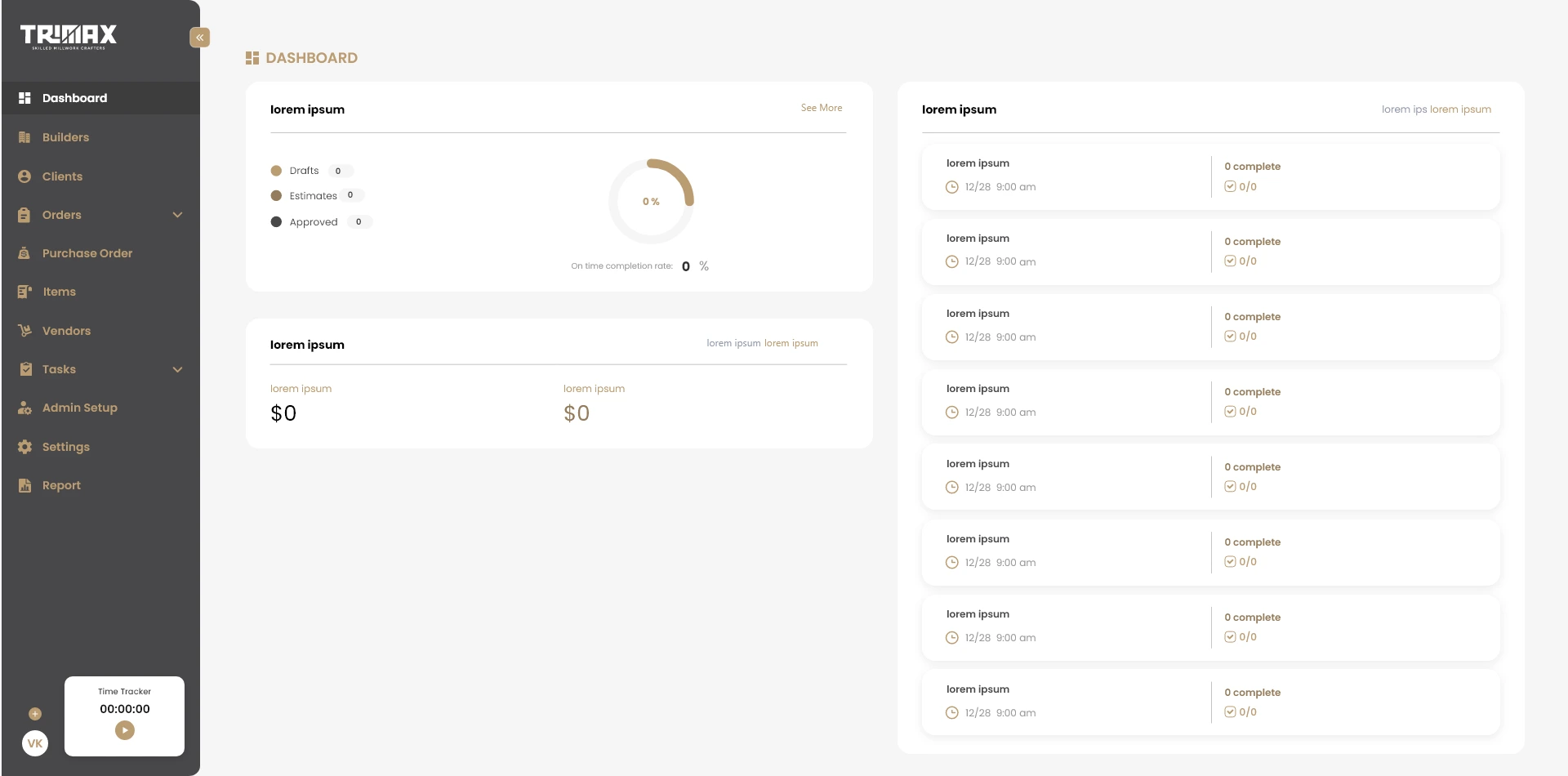Click the See More link

(x=821, y=108)
